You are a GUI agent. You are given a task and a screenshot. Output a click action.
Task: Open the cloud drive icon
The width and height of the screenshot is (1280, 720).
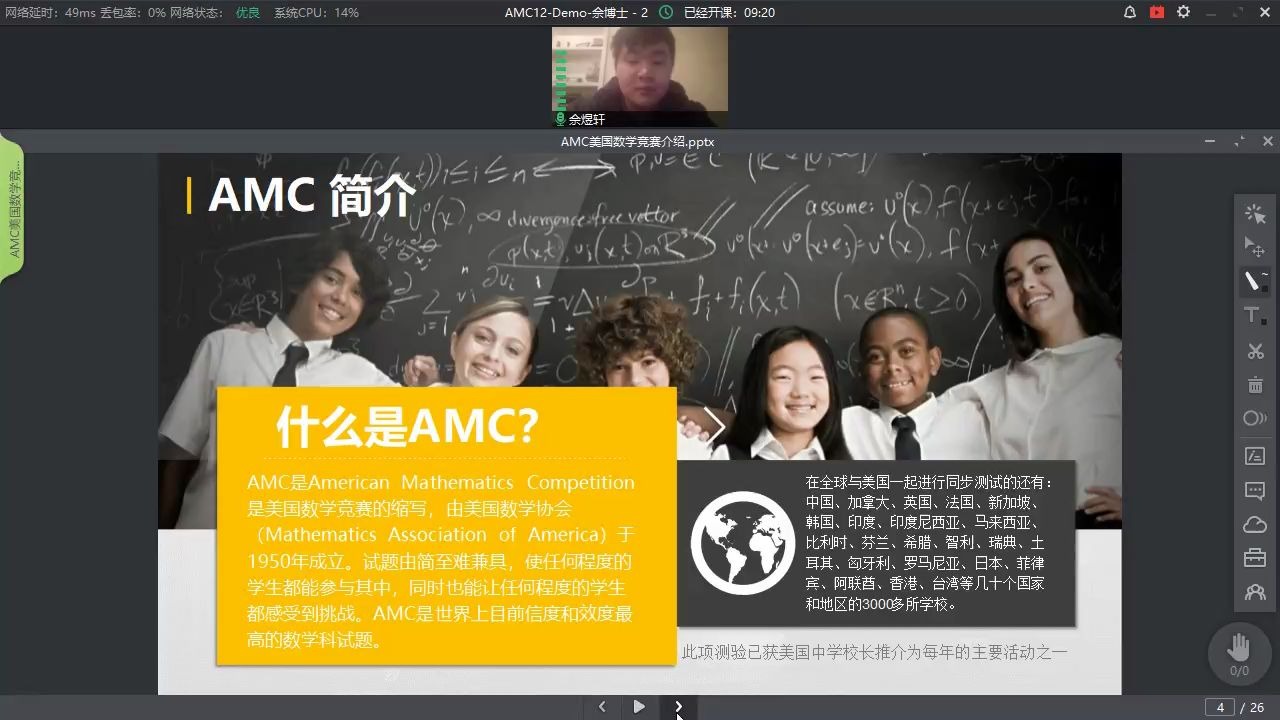(x=1254, y=525)
